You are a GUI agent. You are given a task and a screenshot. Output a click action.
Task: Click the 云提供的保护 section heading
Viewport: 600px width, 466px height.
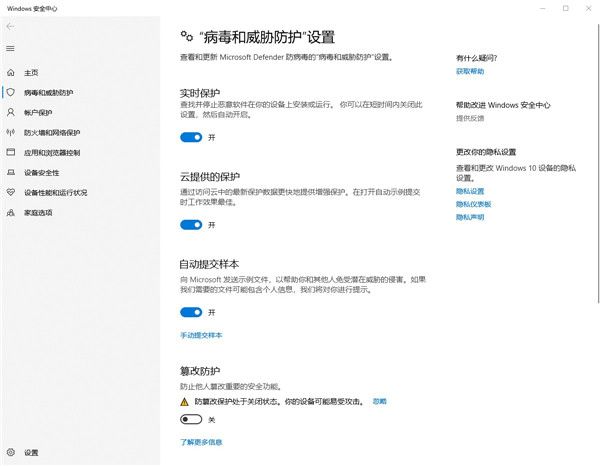point(210,177)
